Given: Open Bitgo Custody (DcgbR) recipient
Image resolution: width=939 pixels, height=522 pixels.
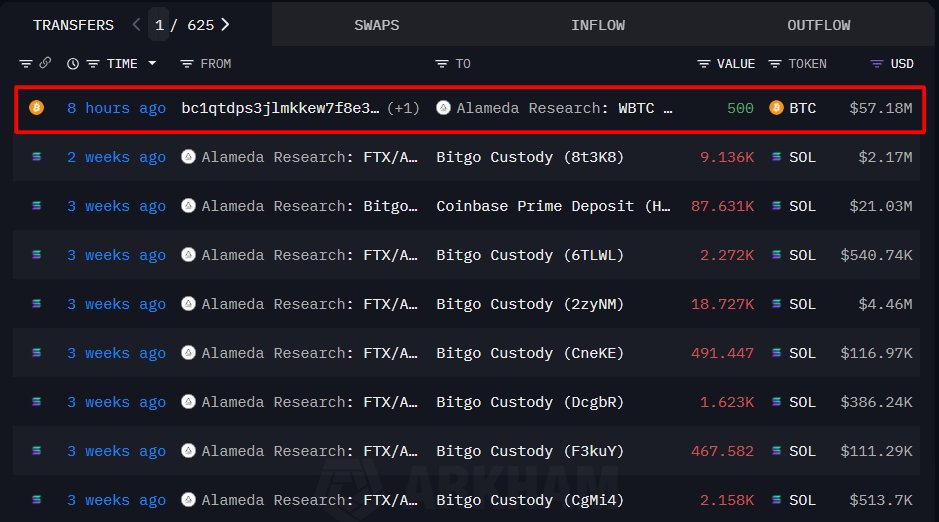Looking at the screenshot, I should [530, 403].
